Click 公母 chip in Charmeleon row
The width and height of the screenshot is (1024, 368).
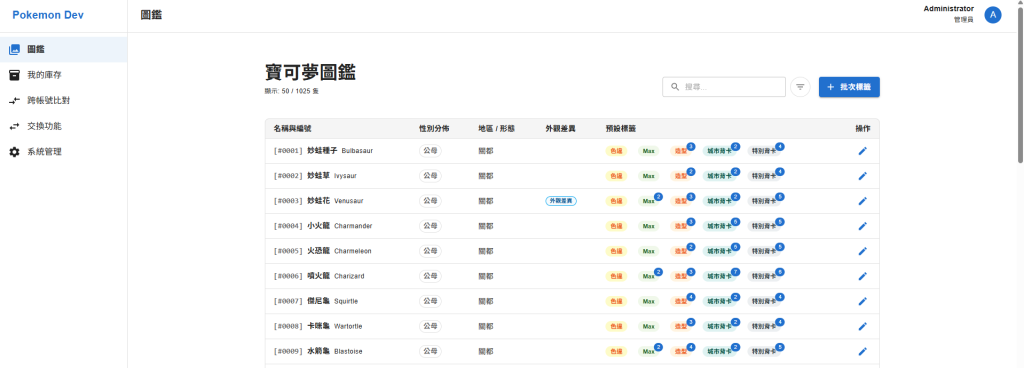430,251
